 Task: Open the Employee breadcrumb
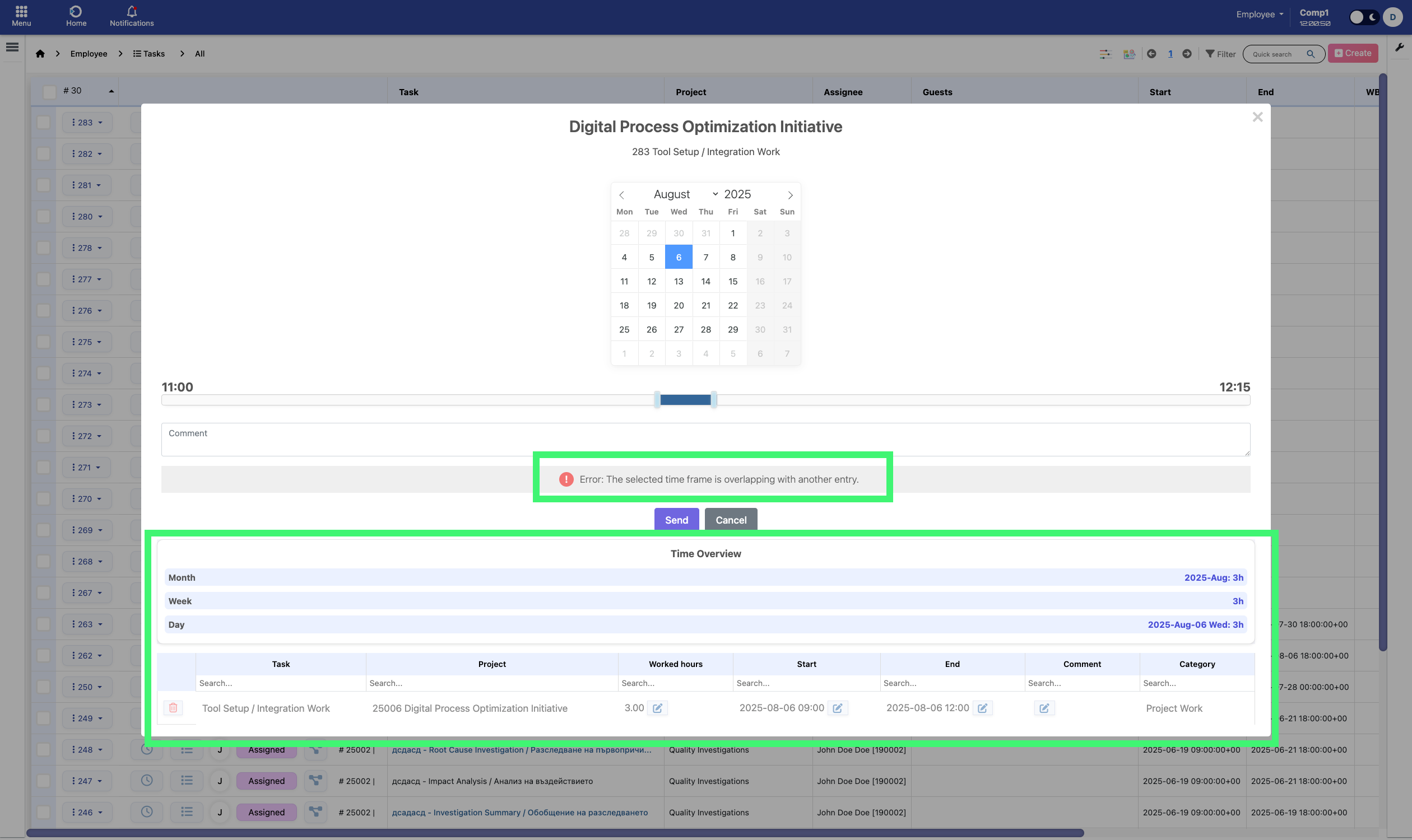point(89,54)
